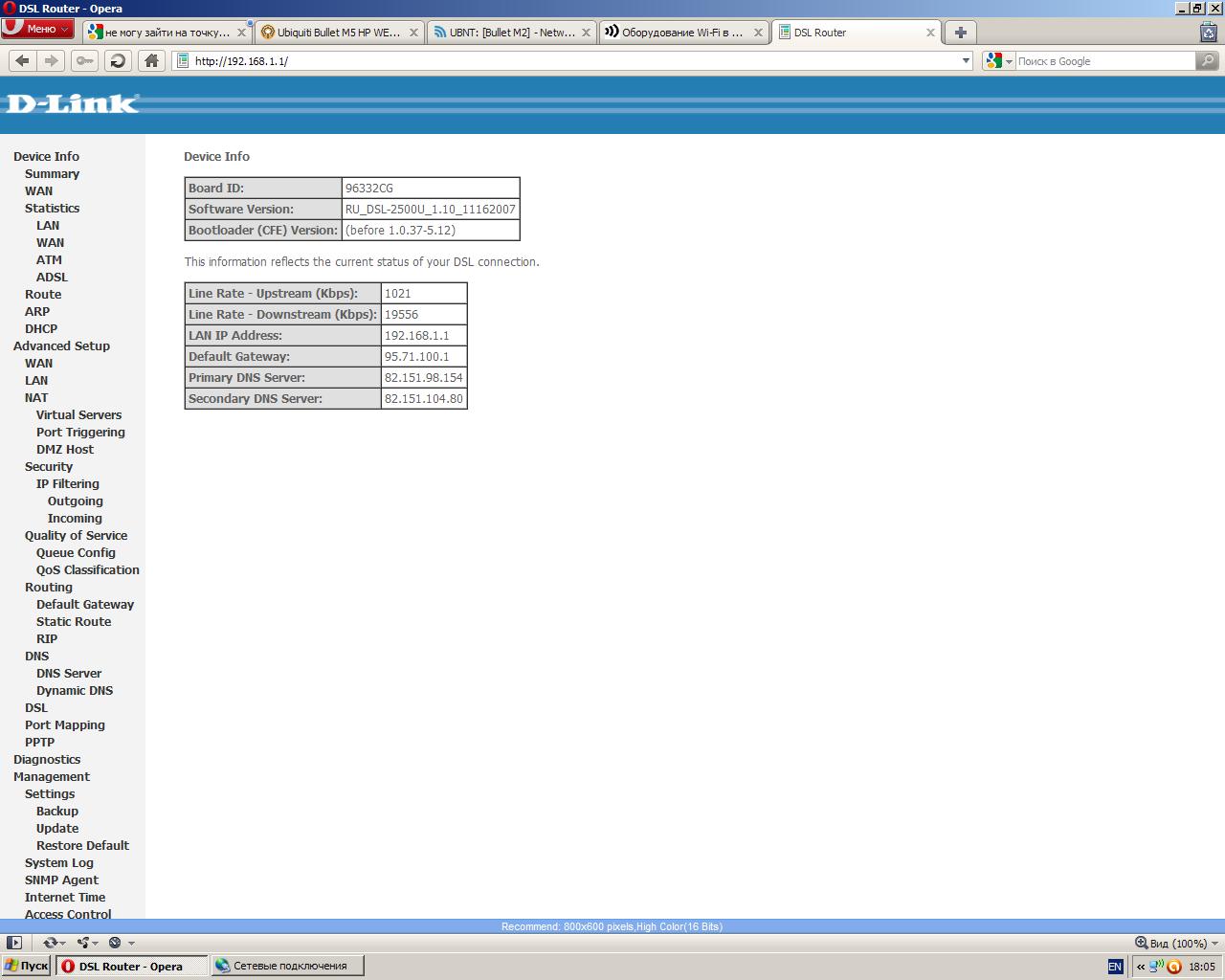Select the DSL Router tab

(x=856, y=33)
